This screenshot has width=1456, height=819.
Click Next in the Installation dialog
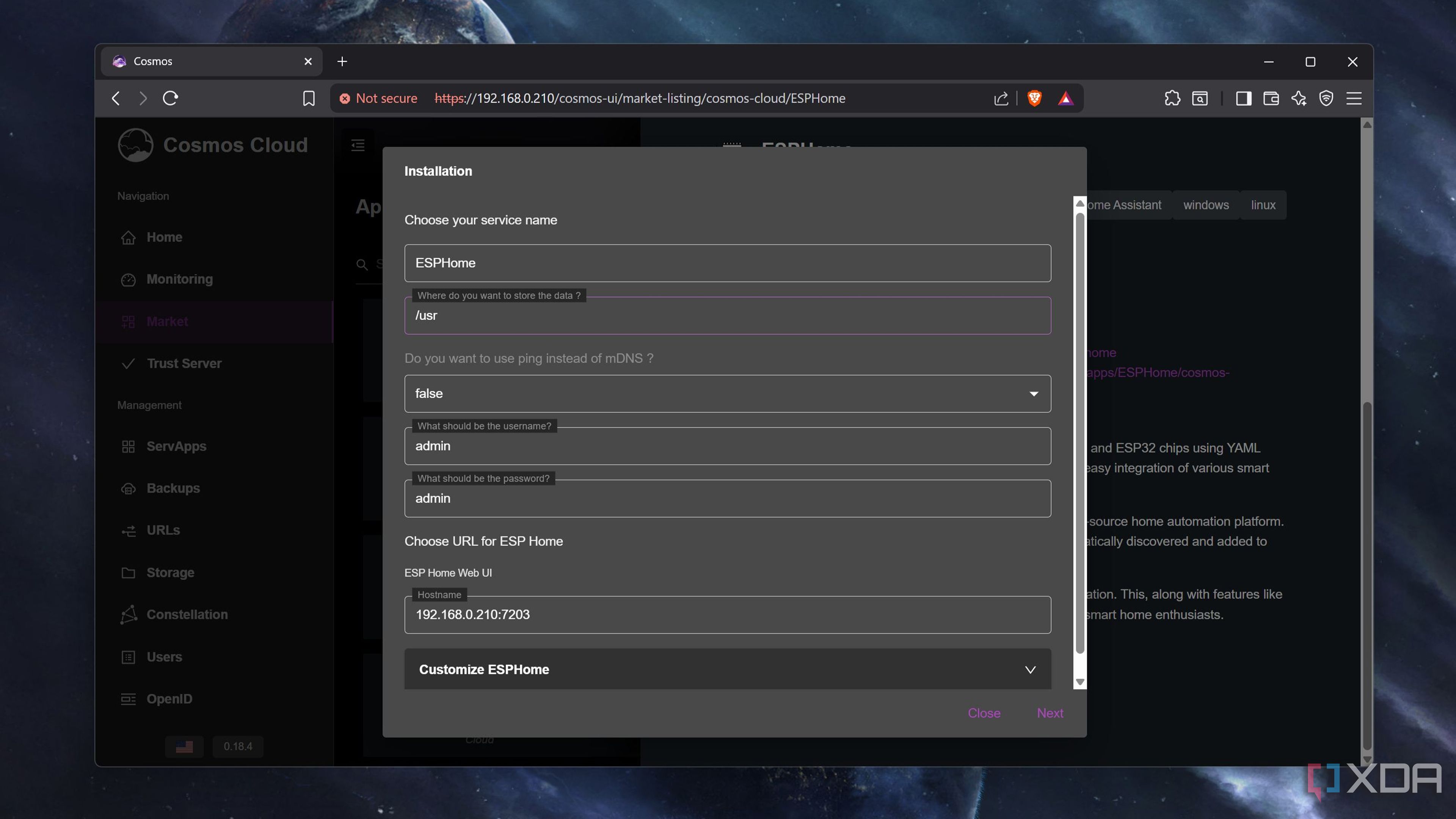point(1050,713)
